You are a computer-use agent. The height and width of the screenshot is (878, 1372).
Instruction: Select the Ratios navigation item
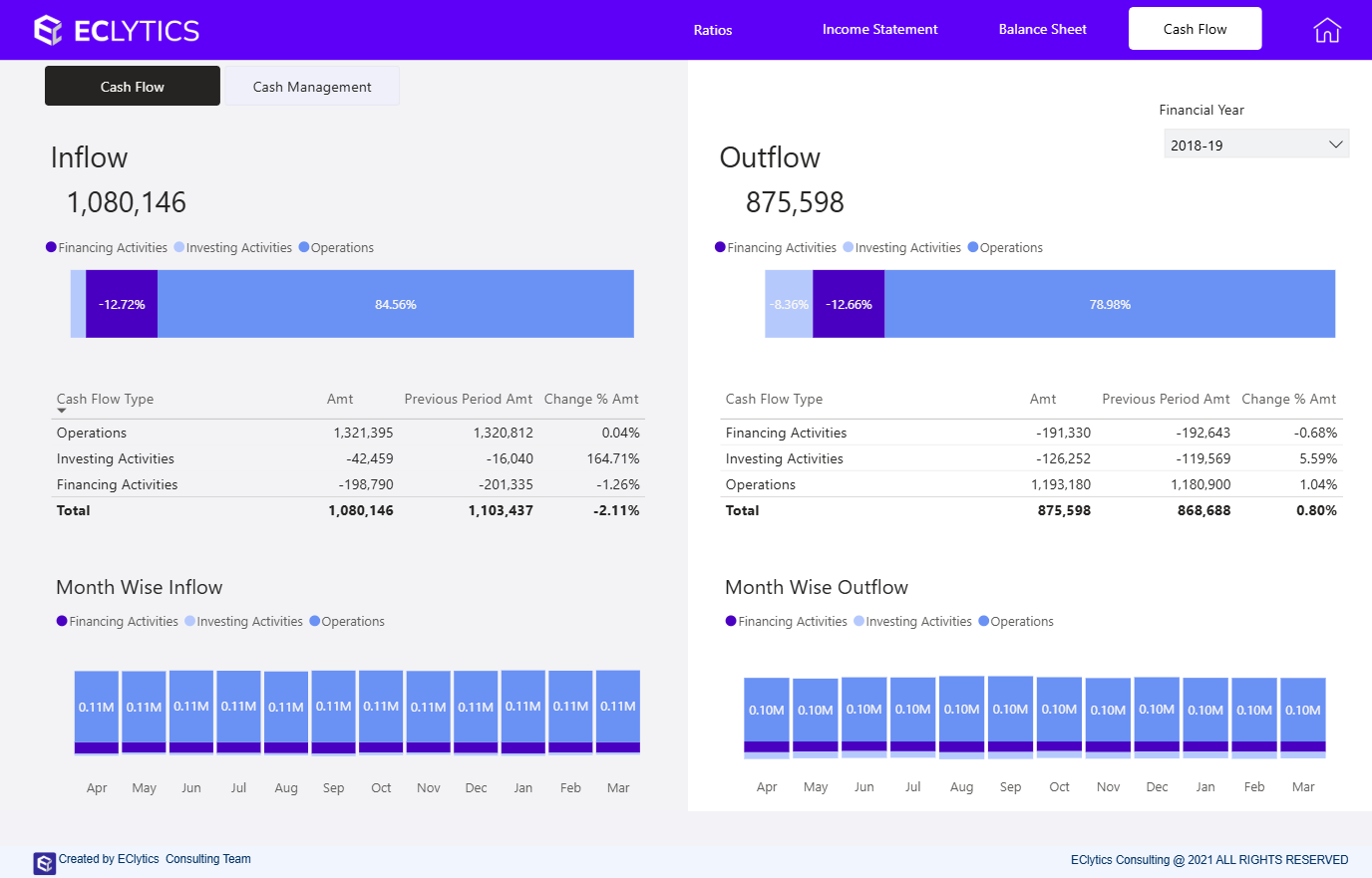pyautogui.click(x=712, y=29)
